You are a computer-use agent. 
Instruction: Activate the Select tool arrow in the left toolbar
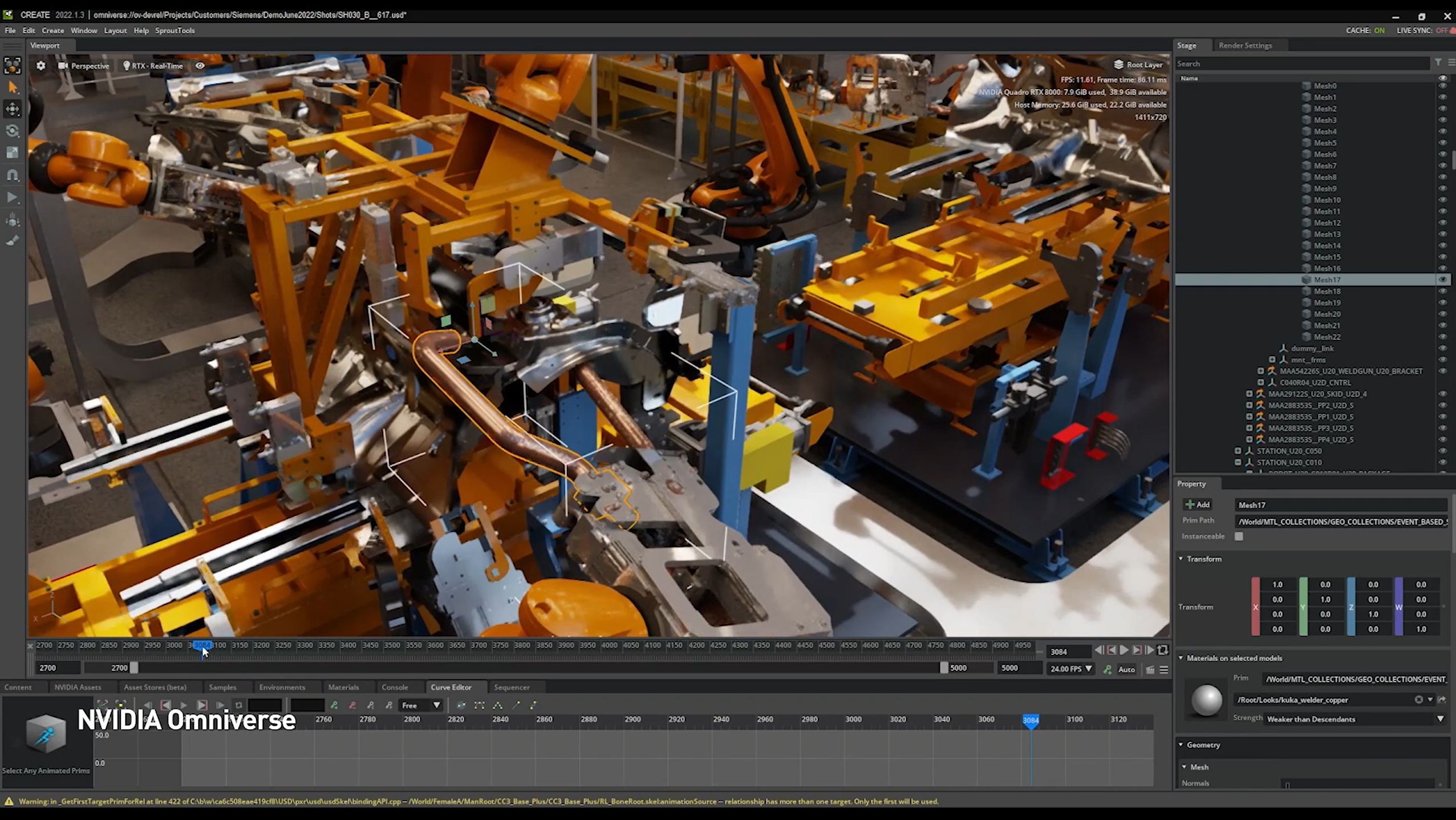point(13,87)
